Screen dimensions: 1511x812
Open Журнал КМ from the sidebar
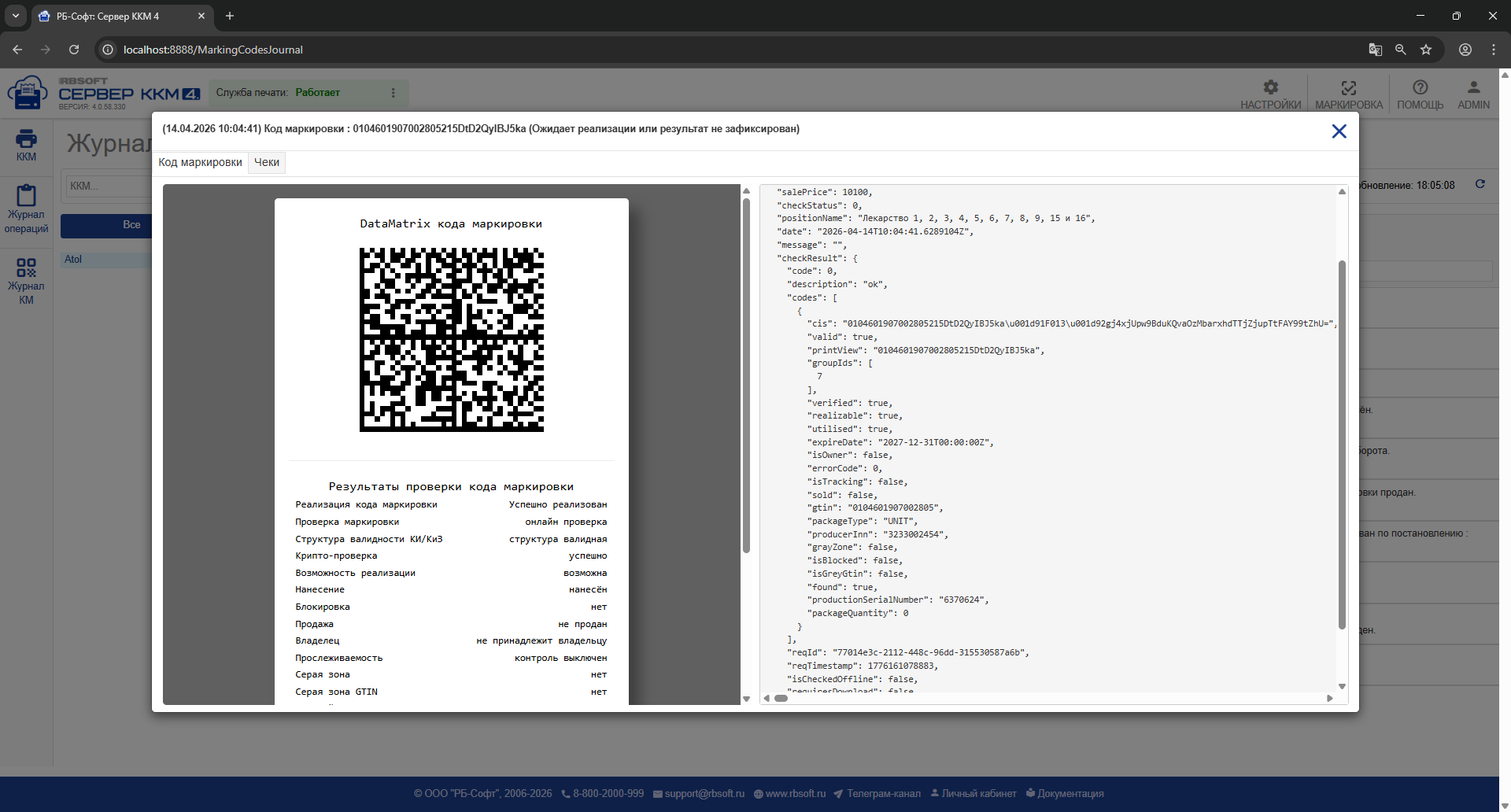[x=26, y=281]
